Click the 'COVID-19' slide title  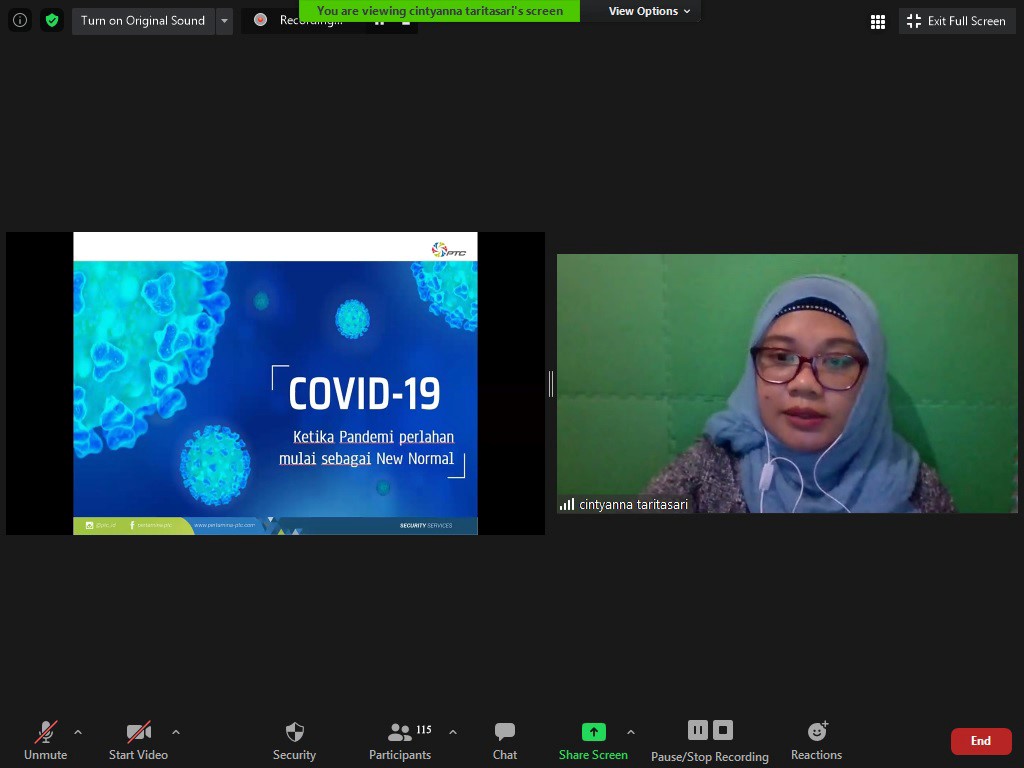click(364, 394)
